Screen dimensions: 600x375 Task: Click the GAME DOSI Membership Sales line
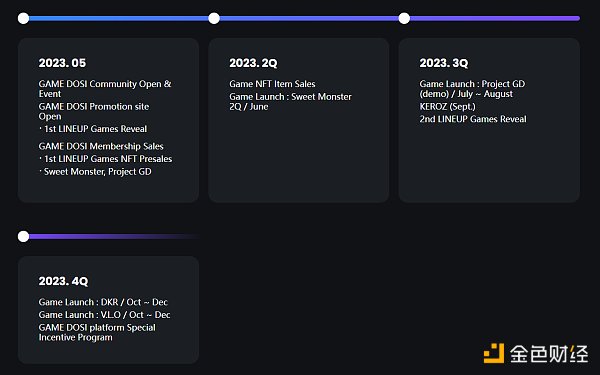point(101,146)
